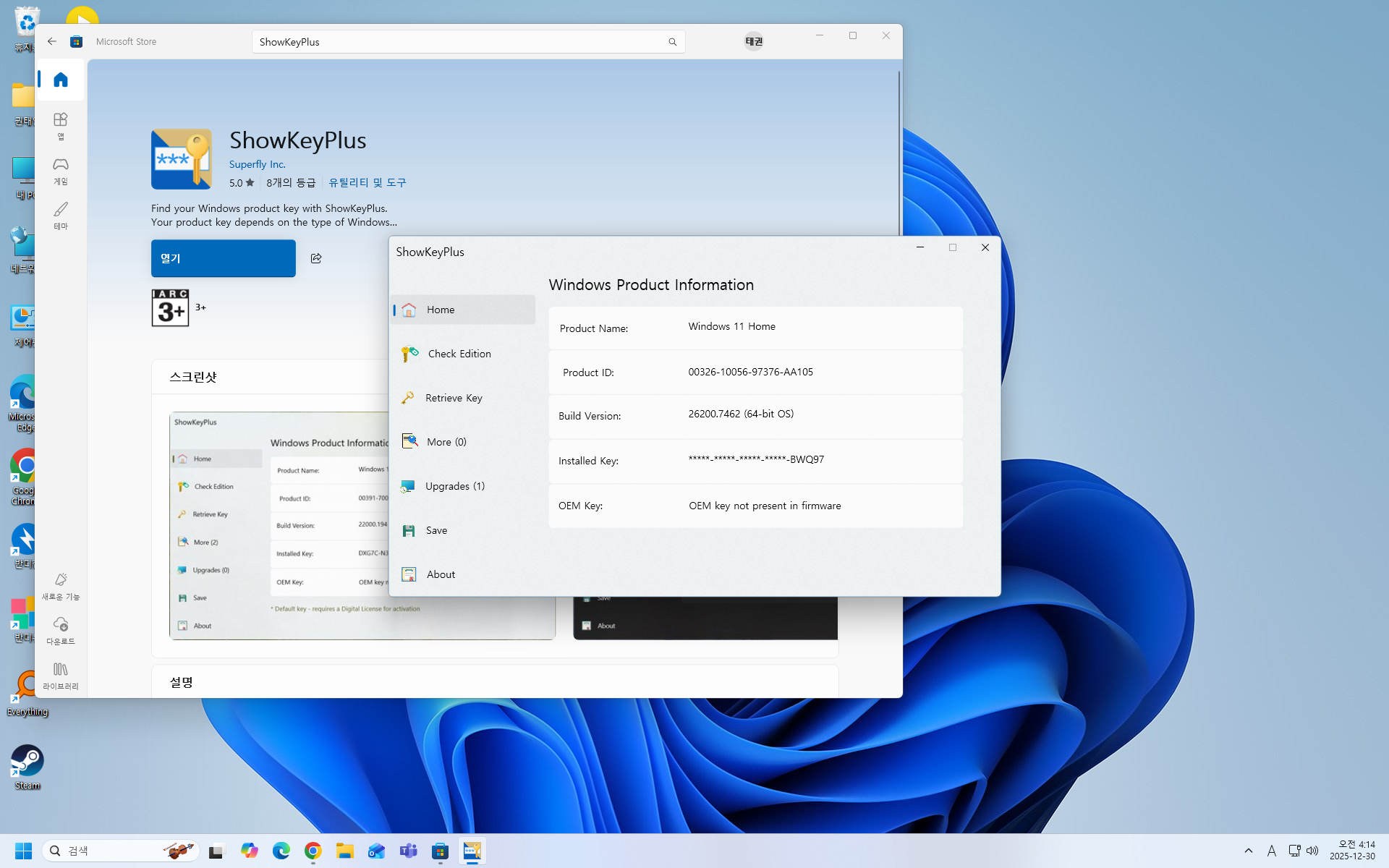The height and width of the screenshot is (868, 1389).
Task: Open the Superfly Inc. publisher link
Action: click(x=258, y=164)
